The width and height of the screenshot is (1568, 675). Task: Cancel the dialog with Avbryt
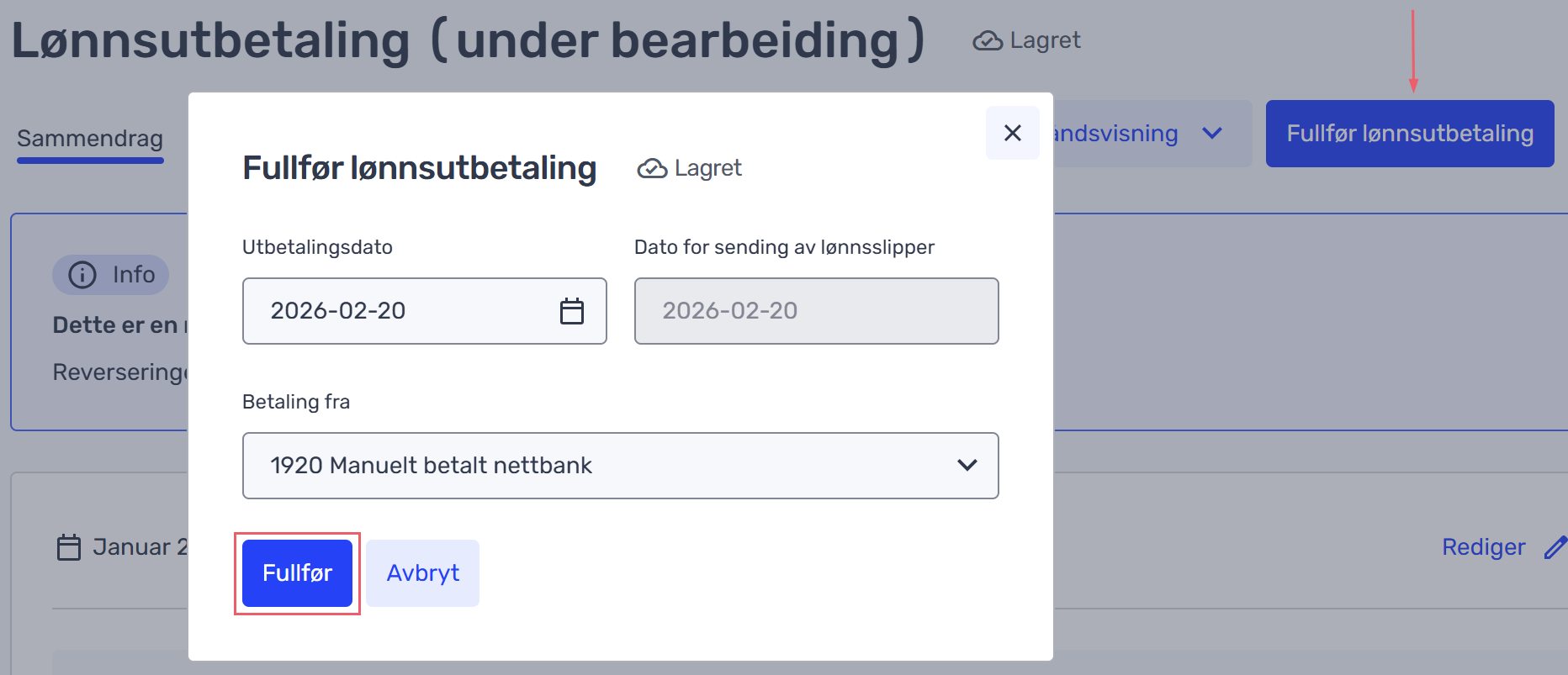click(x=422, y=573)
